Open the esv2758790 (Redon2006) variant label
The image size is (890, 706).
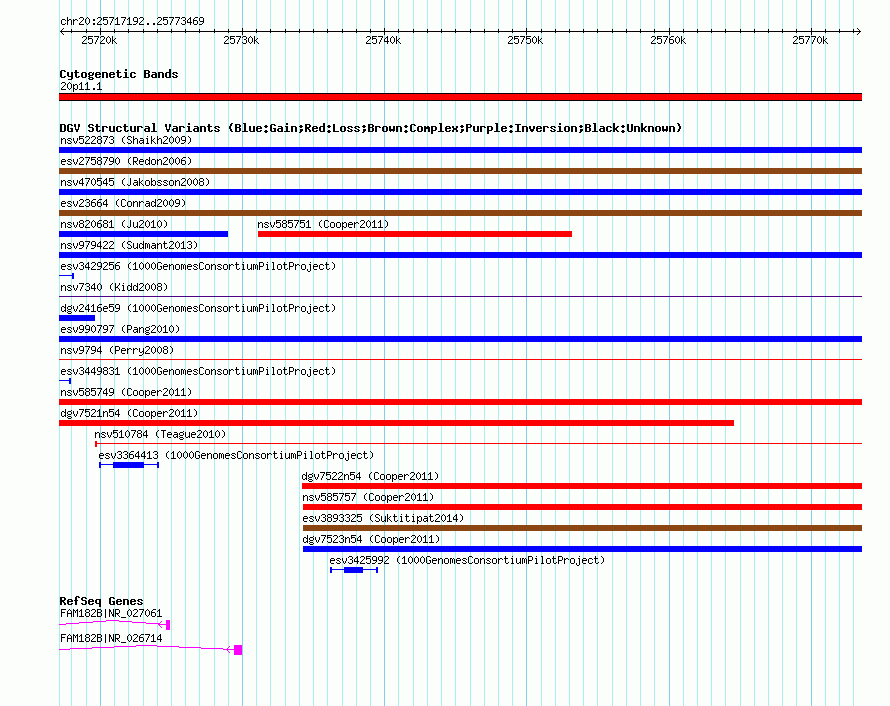tap(126, 161)
